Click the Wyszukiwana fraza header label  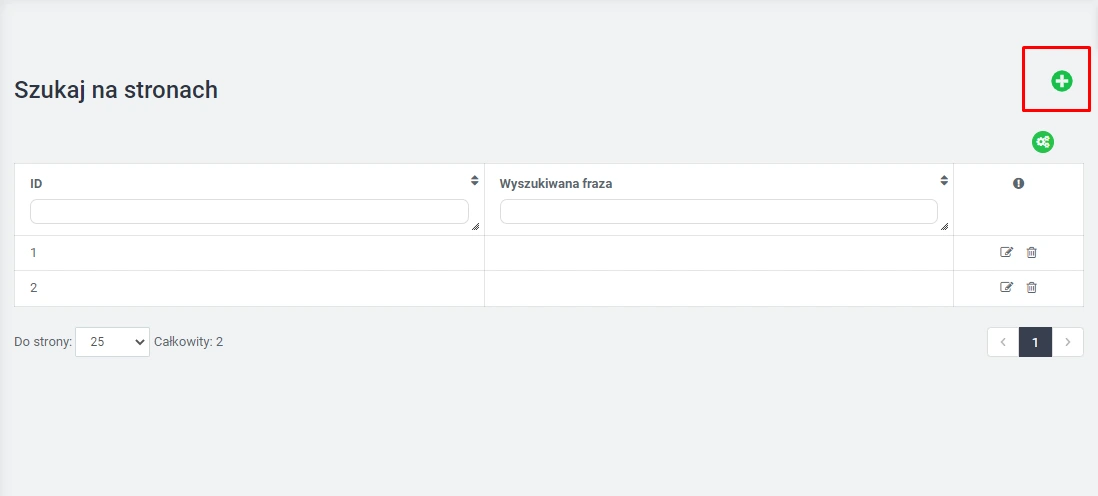(555, 184)
